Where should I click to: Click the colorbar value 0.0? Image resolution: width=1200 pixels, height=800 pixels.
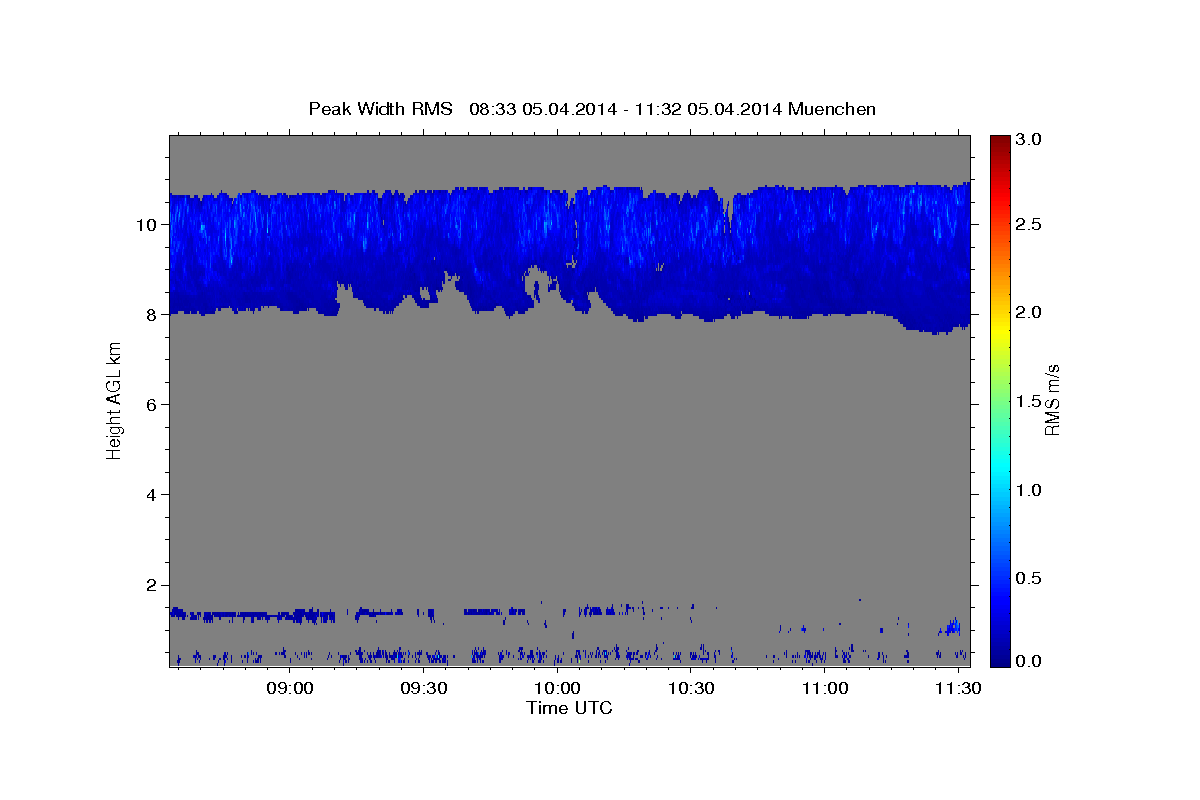[x=1029, y=660]
